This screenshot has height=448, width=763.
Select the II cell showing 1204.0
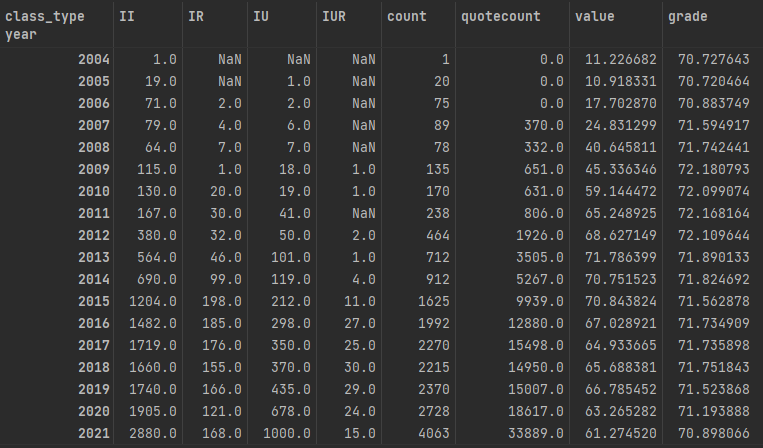[155, 300]
